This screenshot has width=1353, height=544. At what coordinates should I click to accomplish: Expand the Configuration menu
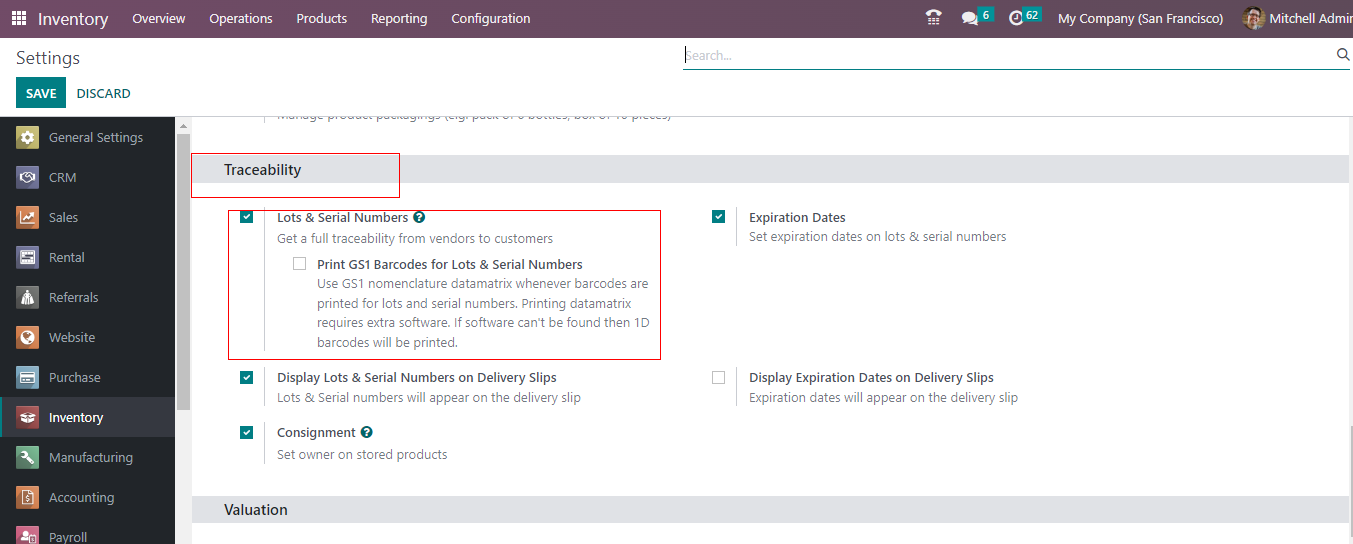[490, 19]
